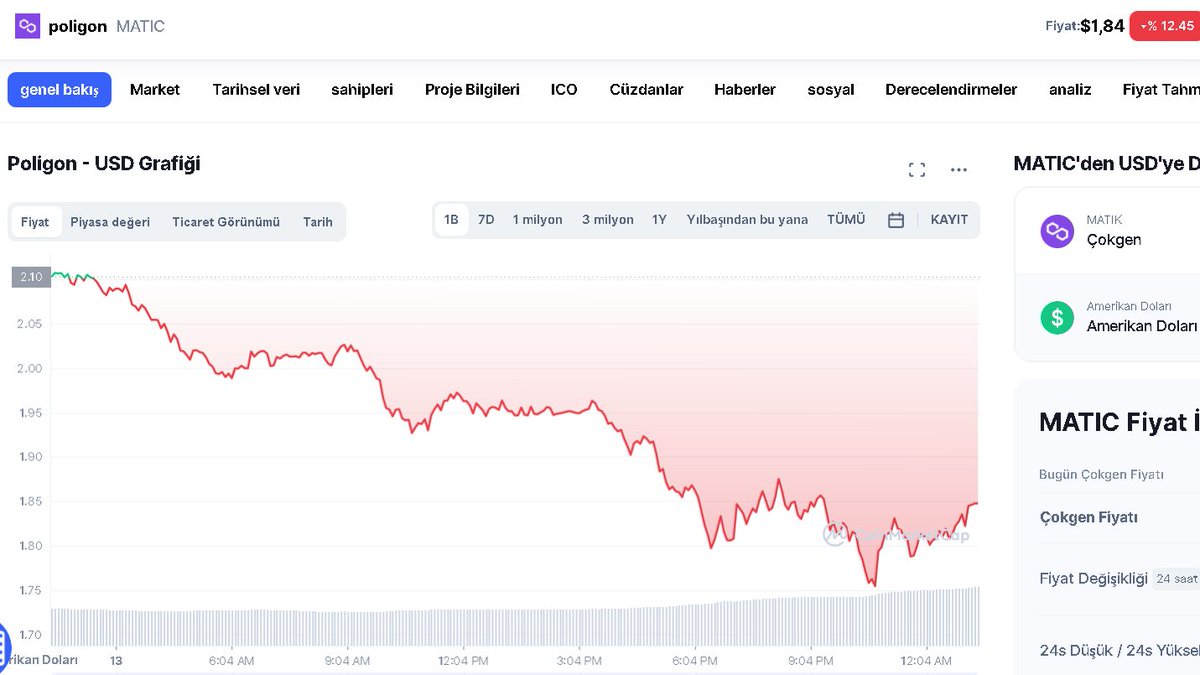Open the calendar date range picker

tap(896, 220)
